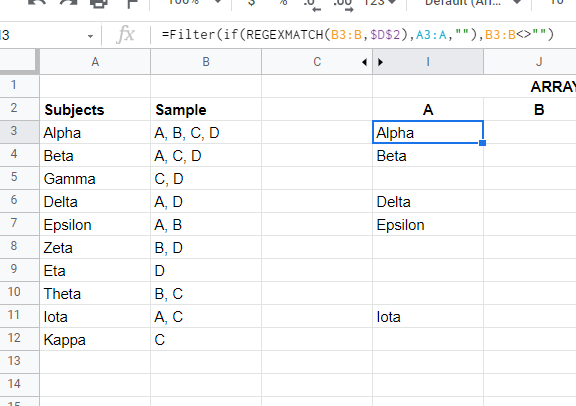This screenshot has width=576, height=406.
Task: Click the 'Epsilon' cell in column A
Action: pos(95,224)
